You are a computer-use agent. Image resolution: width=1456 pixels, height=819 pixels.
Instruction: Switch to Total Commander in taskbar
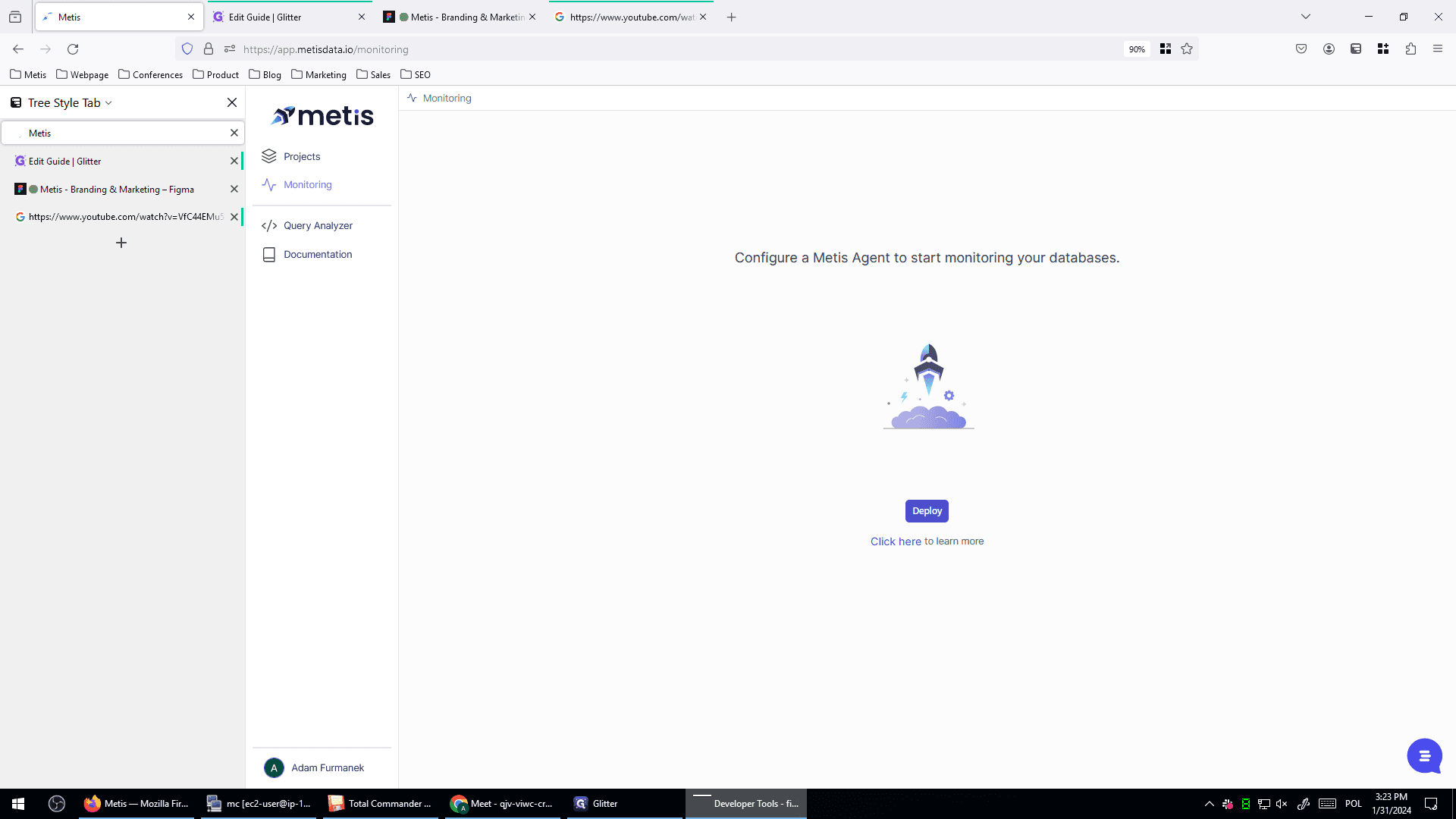click(x=381, y=804)
